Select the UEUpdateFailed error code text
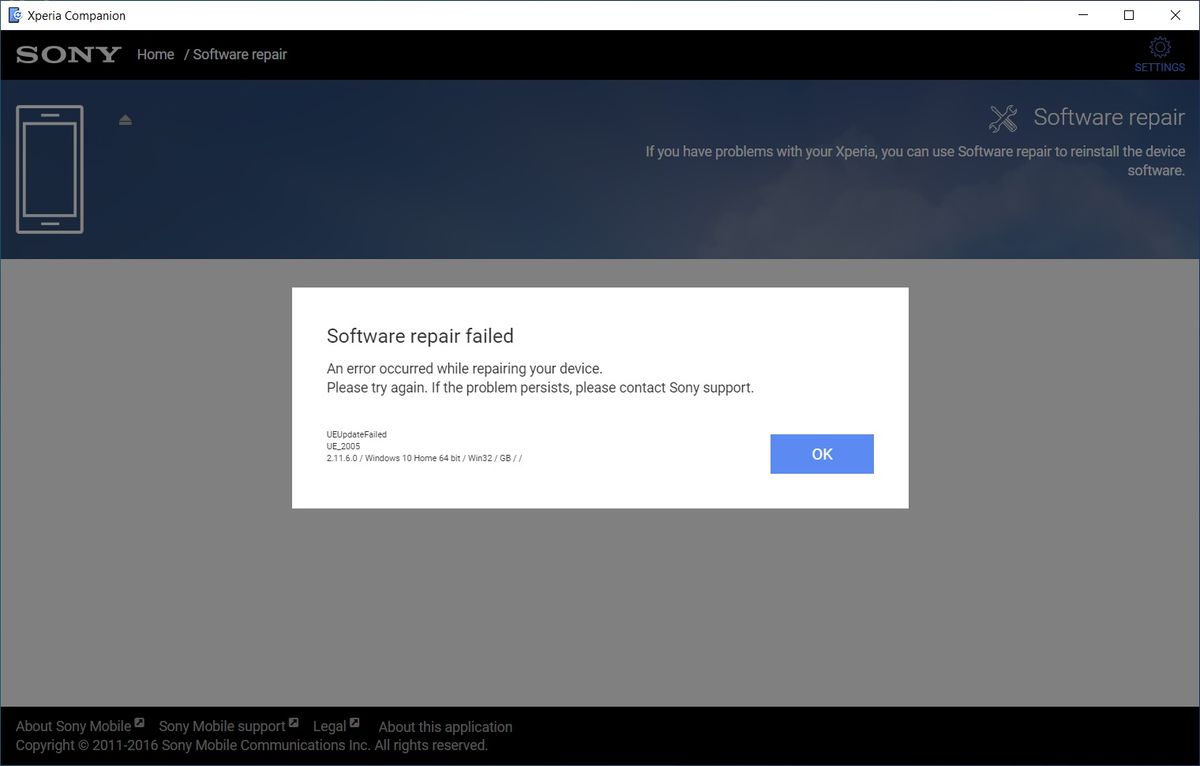The image size is (1200, 766). click(355, 434)
